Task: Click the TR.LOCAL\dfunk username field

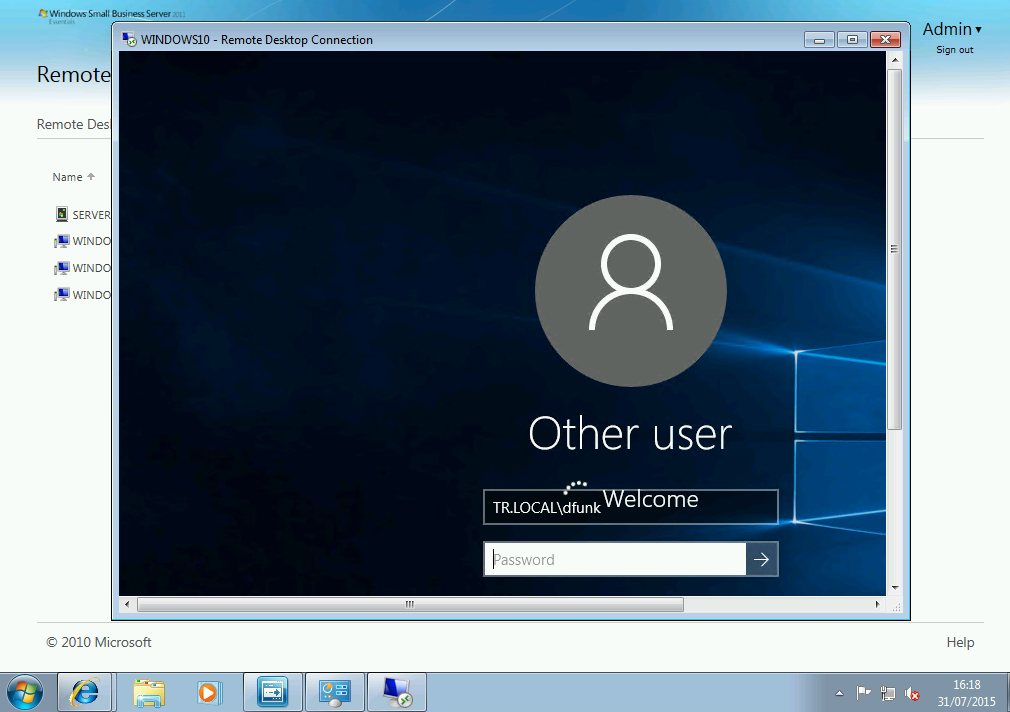Action: (x=630, y=508)
